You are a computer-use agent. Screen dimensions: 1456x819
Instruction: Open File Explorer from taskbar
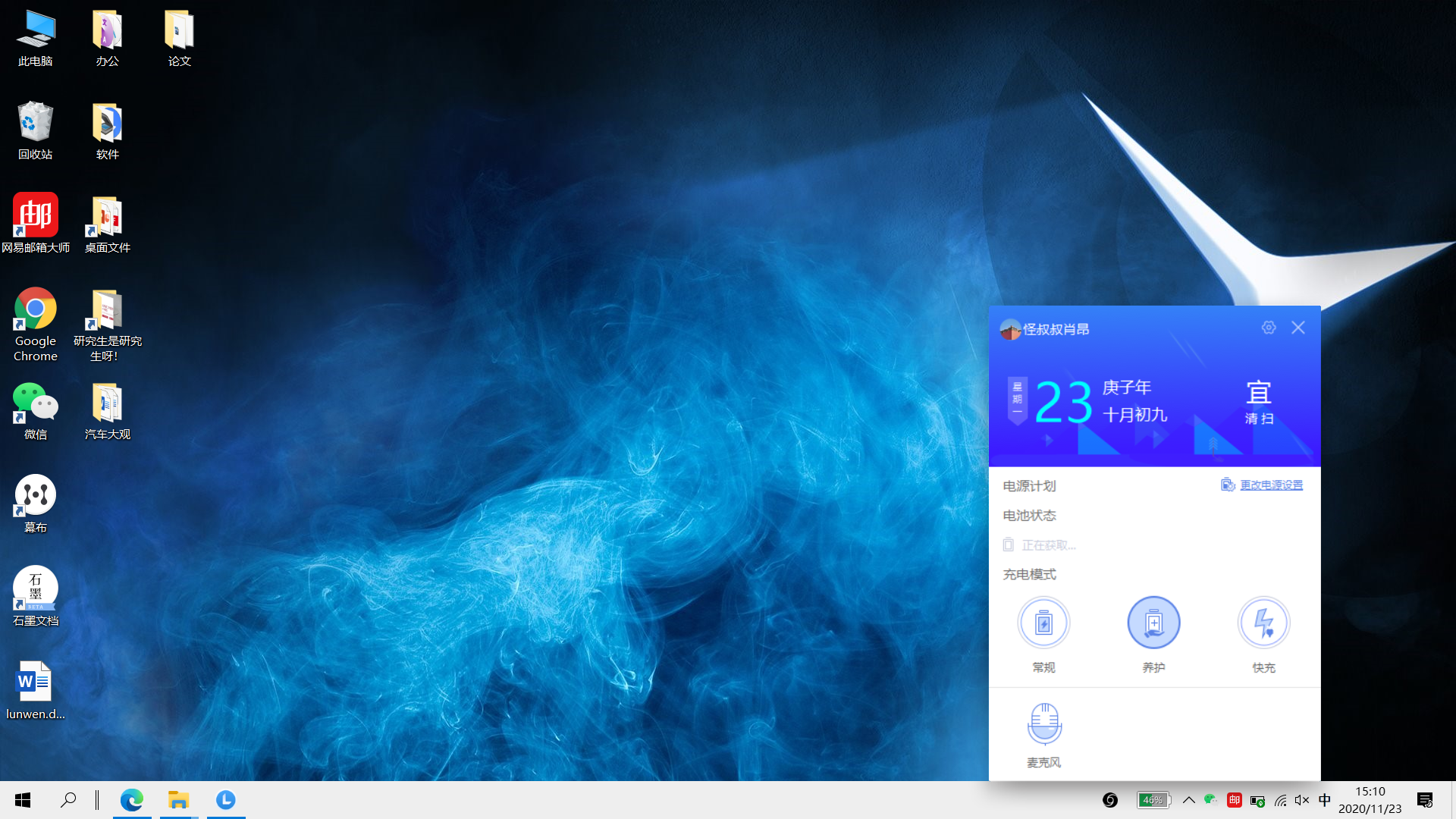click(179, 800)
